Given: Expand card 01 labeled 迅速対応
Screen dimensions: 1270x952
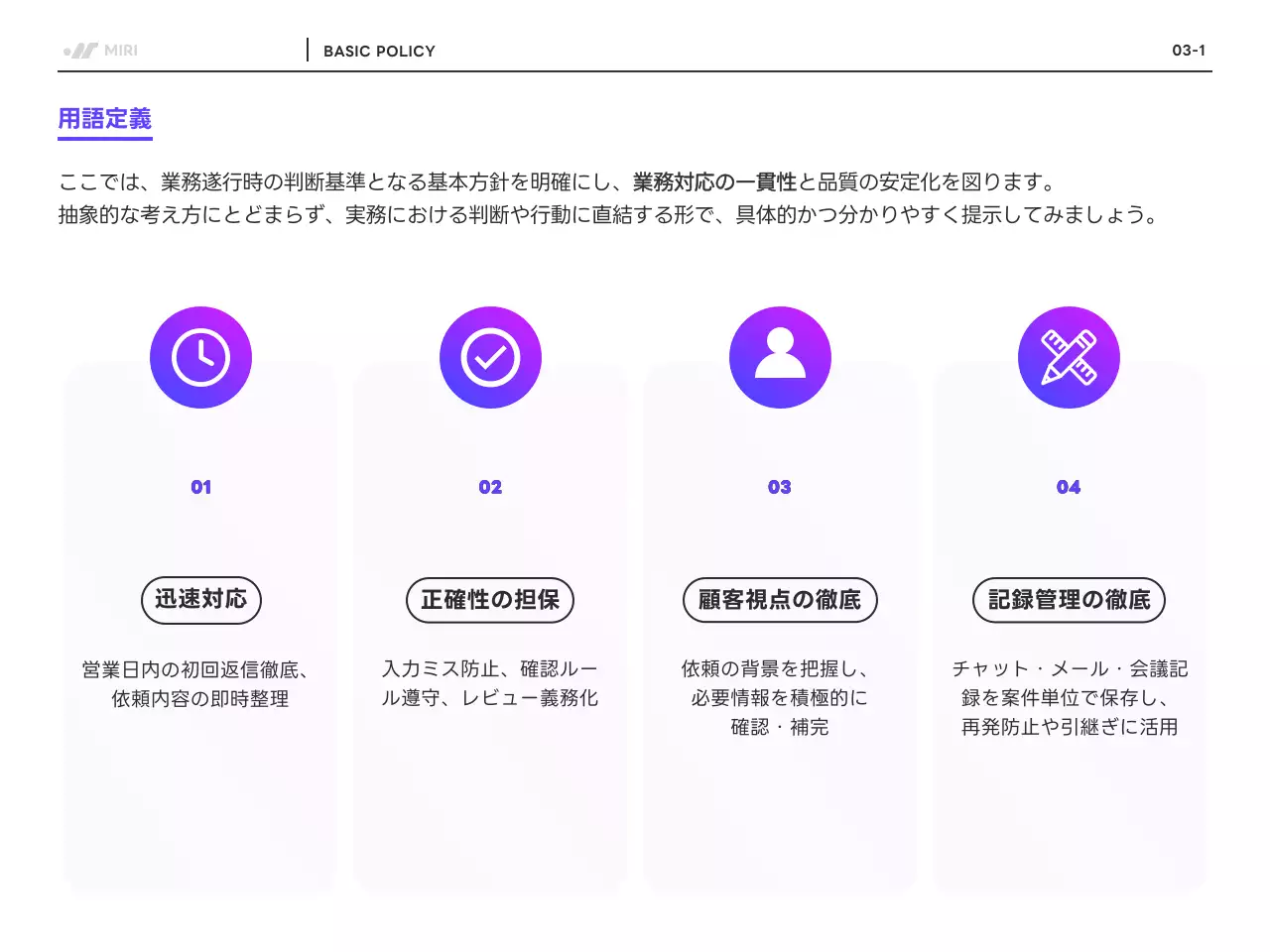Looking at the screenshot, I should pos(200,635).
